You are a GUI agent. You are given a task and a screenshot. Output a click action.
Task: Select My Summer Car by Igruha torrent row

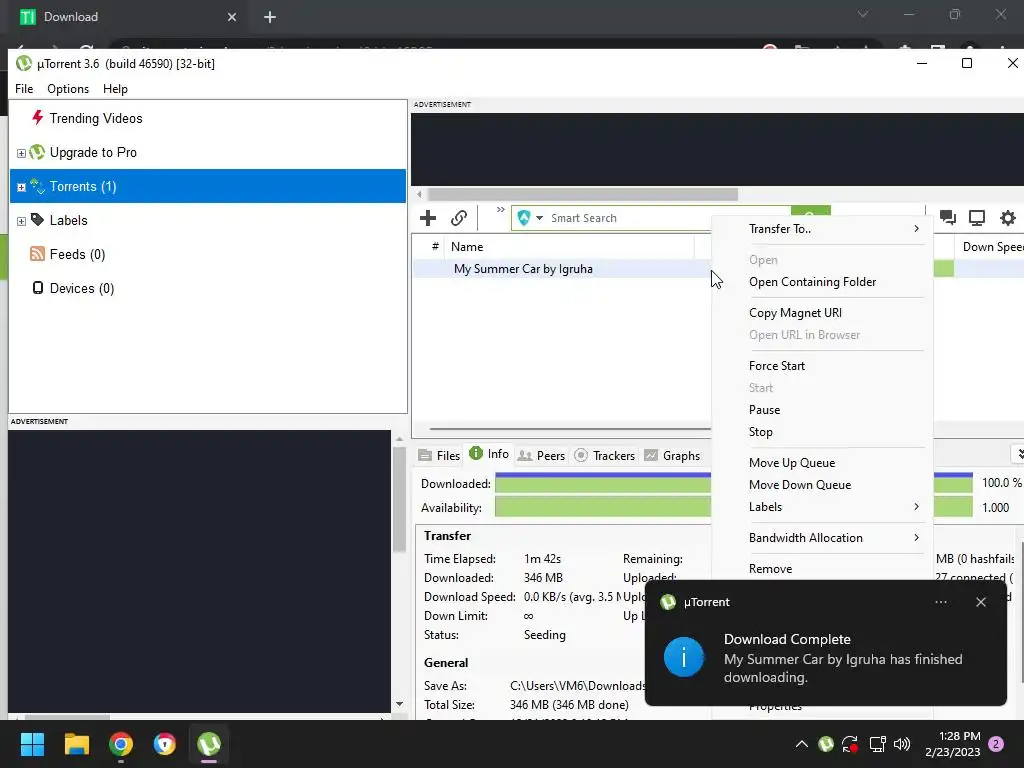(x=562, y=269)
